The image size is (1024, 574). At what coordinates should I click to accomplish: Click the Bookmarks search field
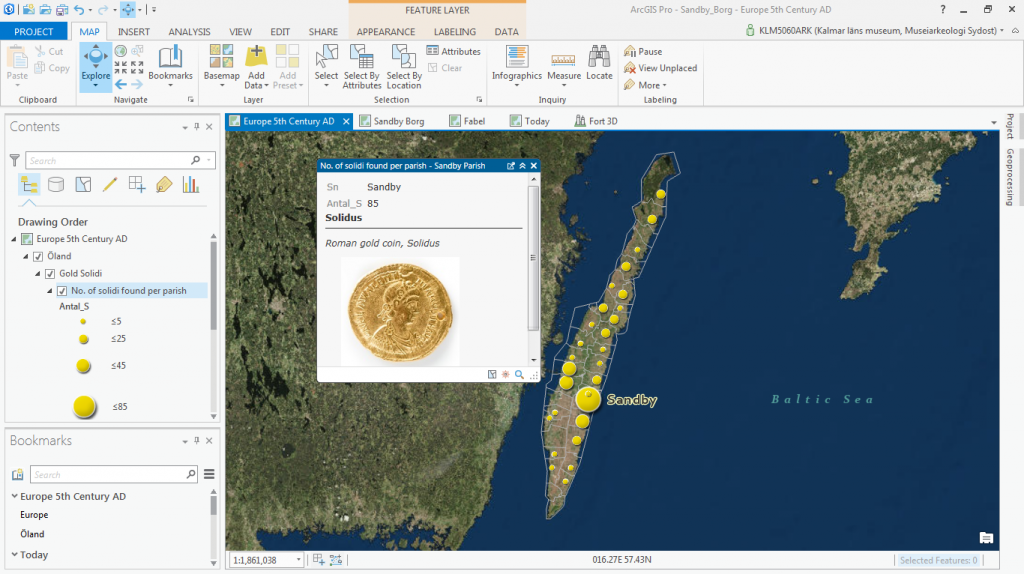(114, 474)
